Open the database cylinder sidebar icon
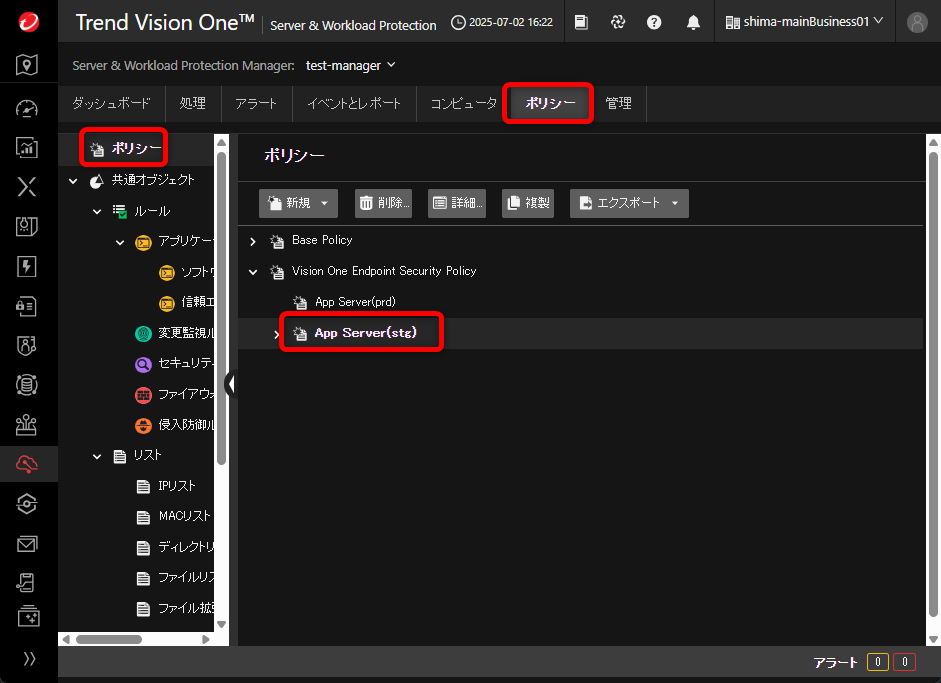The image size is (941, 683). pyautogui.click(x=27, y=385)
